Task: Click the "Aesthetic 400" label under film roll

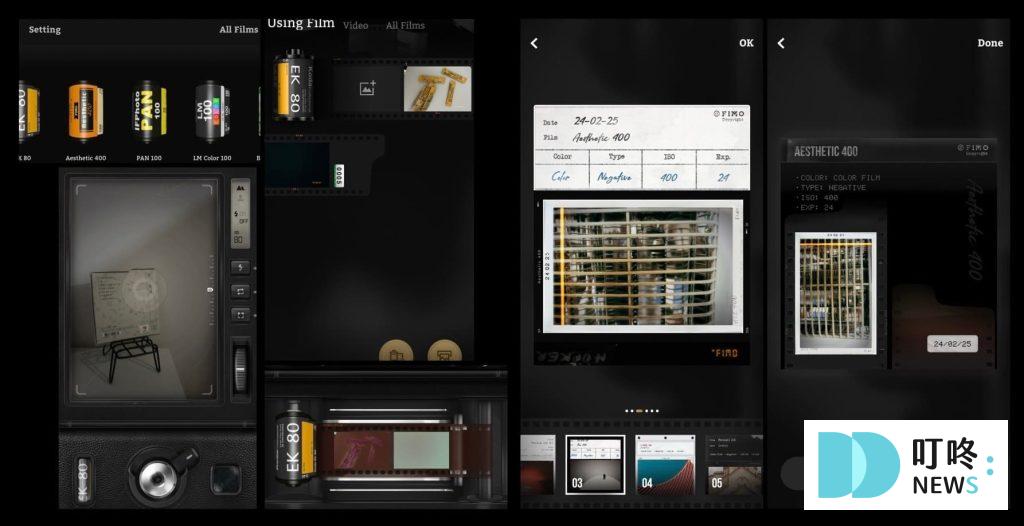Action: click(86, 158)
